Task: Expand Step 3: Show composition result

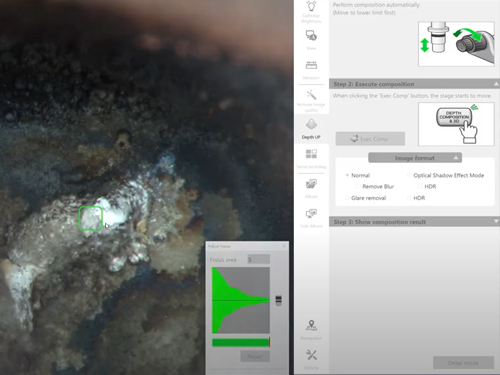Action: 414,222
